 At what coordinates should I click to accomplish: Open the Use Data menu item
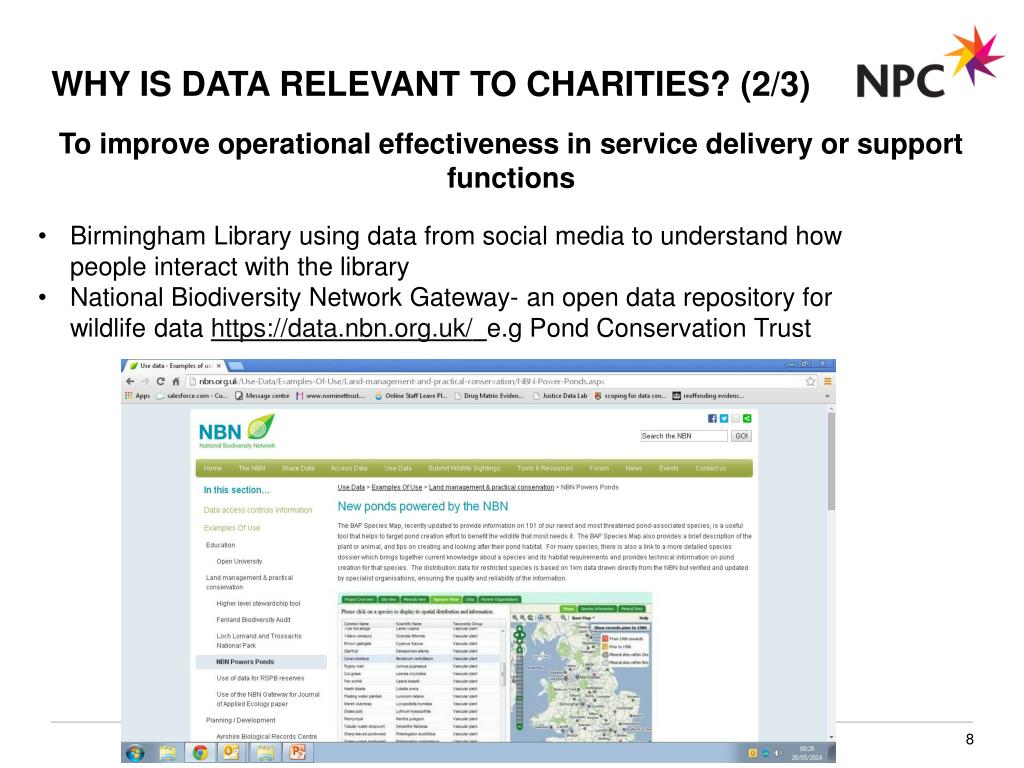point(398,468)
